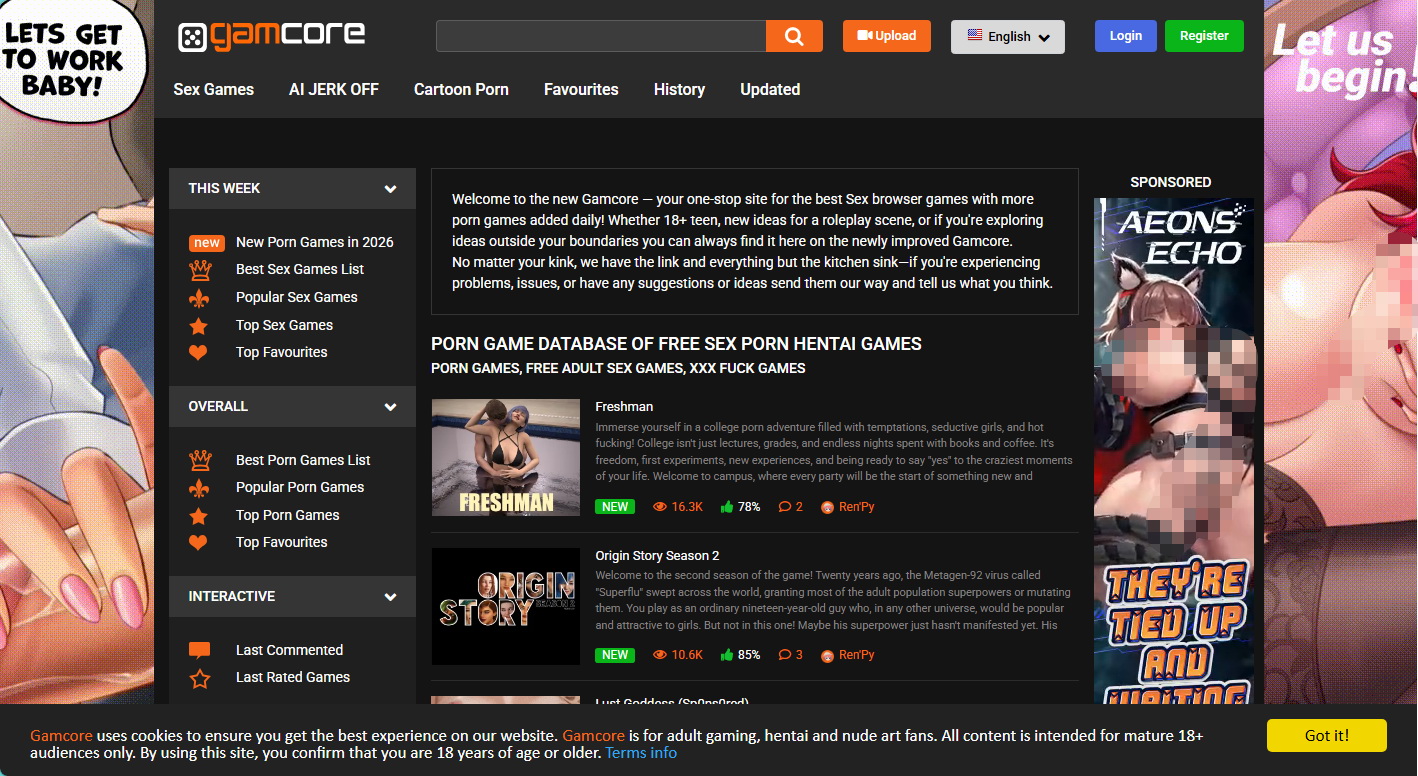Image resolution: width=1418 pixels, height=776 pixels.
Task: Focus the site search field
Action: pos(601,36)
